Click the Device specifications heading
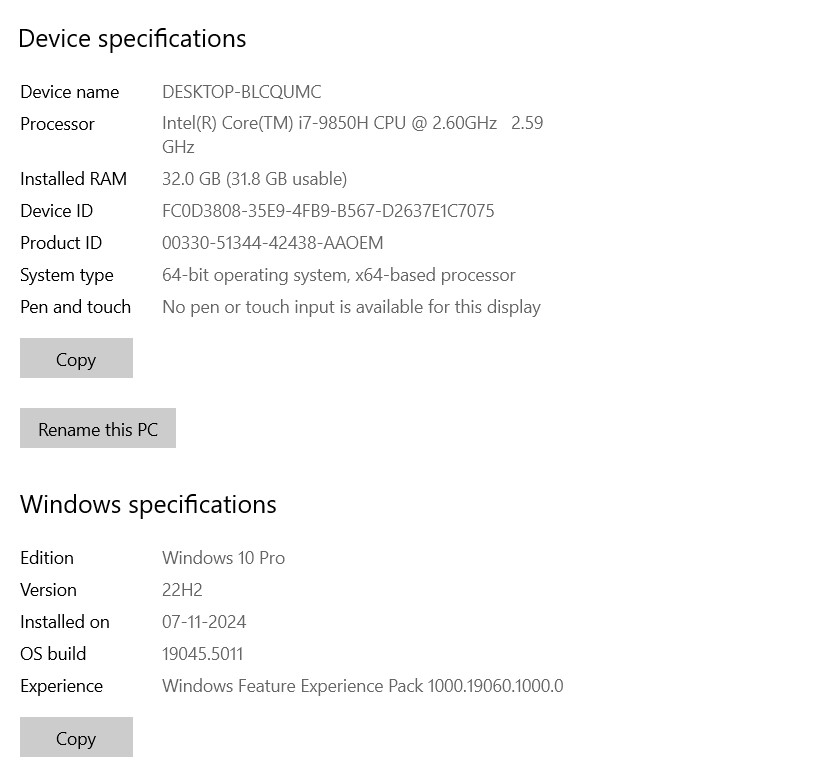Screen dimensions: 823x768 coord(132,39)
